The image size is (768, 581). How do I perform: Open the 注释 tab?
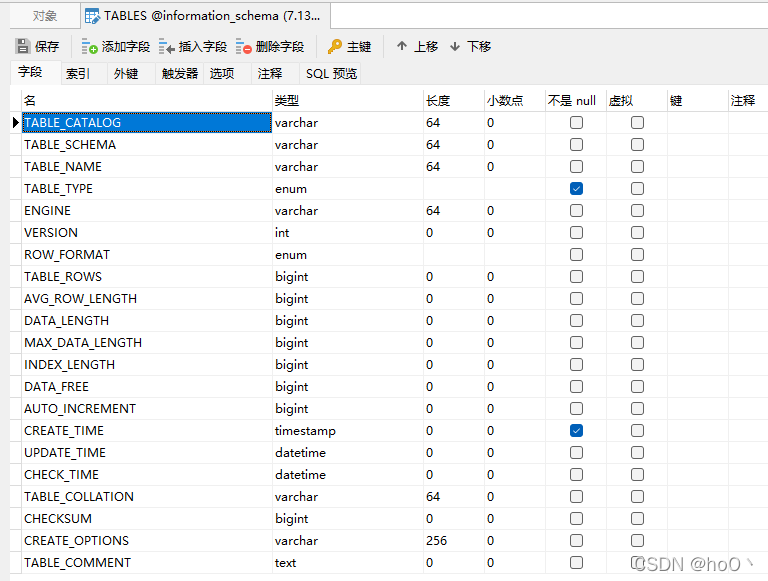(x=275, y=73)
